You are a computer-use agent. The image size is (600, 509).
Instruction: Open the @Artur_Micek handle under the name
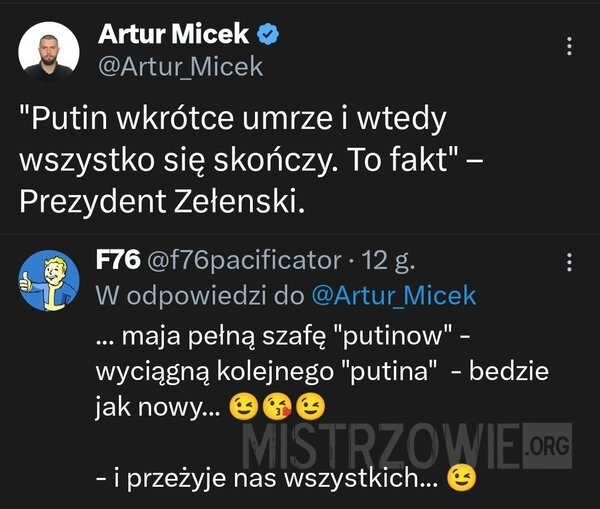coord(181,67)
